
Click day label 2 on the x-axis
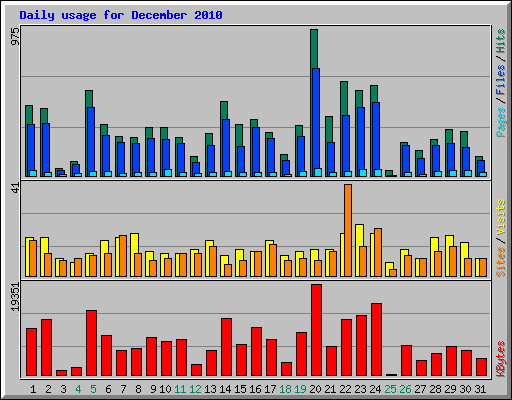(48, 389)
